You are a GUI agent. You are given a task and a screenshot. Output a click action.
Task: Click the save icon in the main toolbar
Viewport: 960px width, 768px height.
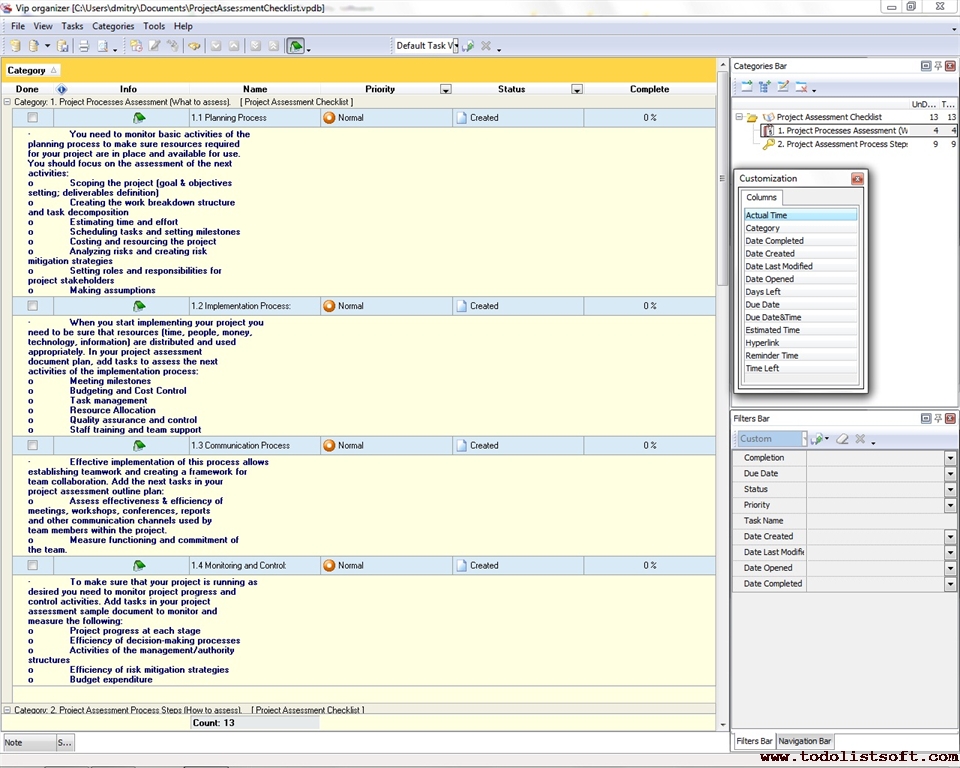pos(63,46)
